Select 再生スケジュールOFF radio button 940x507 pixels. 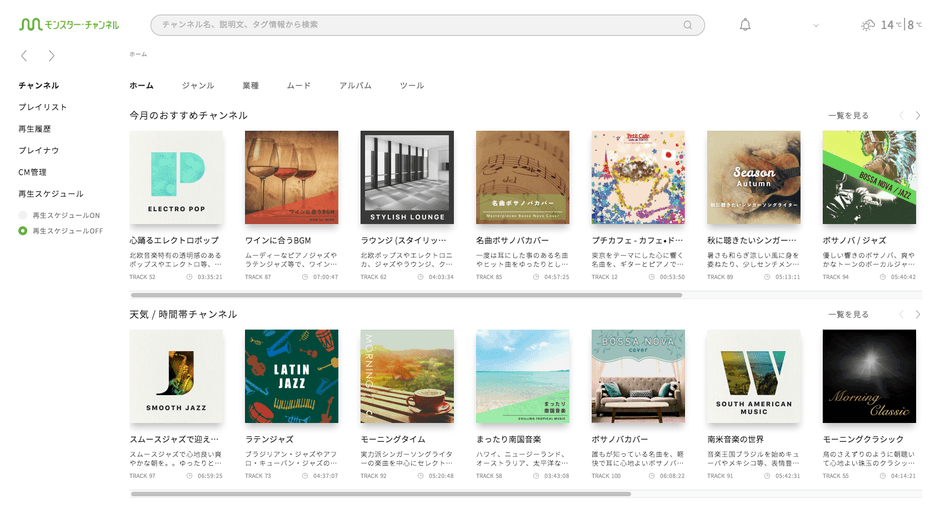click(23, 231)
